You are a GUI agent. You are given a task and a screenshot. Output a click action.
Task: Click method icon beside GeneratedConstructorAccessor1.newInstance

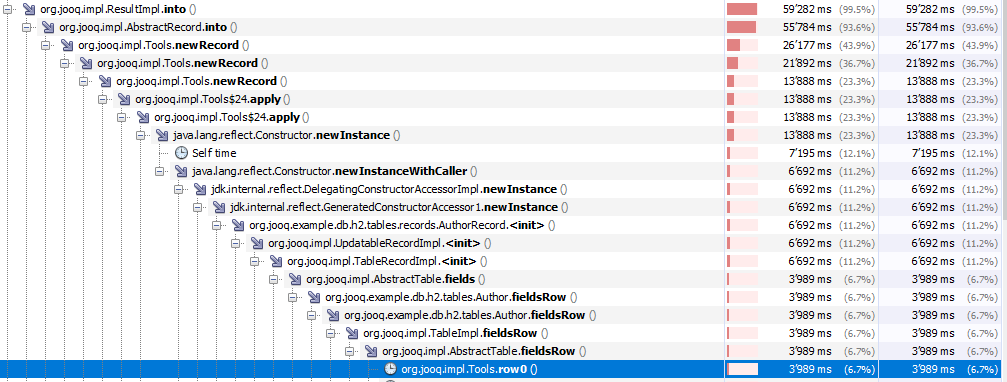[x=219, y=207]
